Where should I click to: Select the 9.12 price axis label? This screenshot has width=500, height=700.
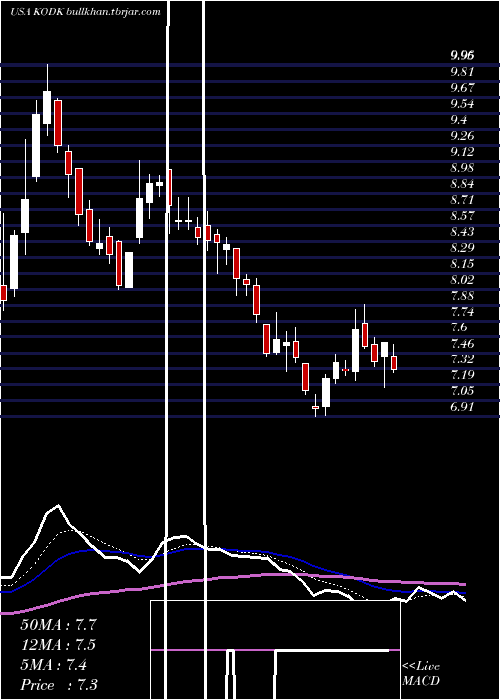462,152
